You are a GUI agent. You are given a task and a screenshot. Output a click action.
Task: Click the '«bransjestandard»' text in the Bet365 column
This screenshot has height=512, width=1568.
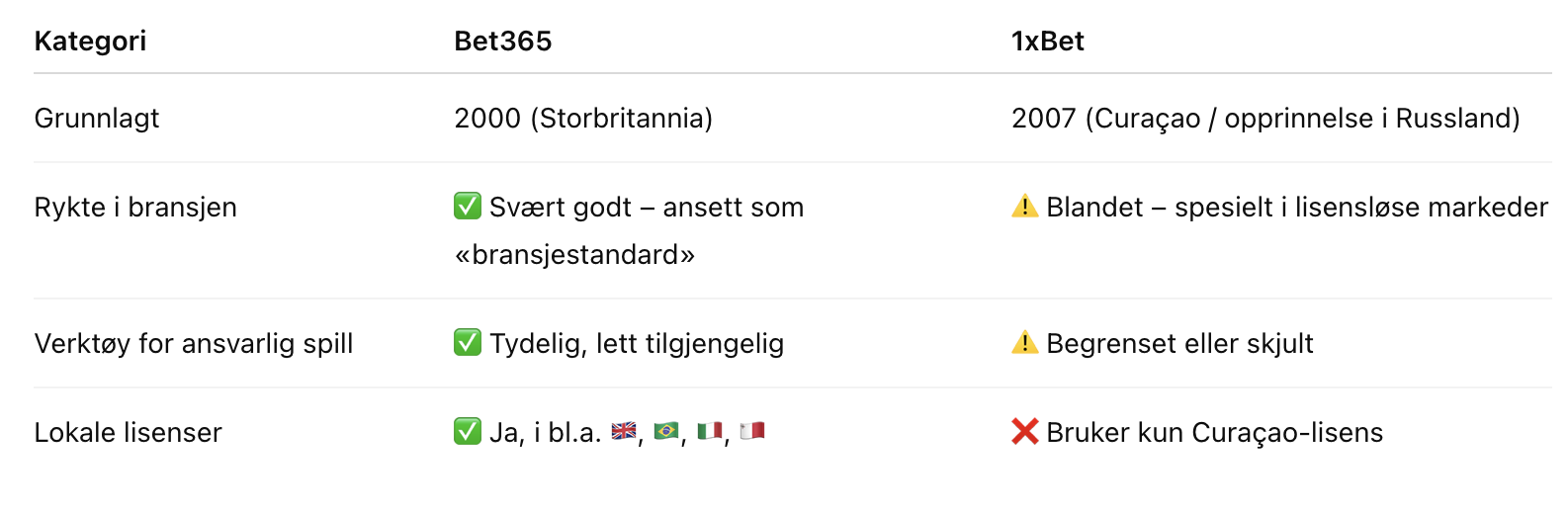574,255
